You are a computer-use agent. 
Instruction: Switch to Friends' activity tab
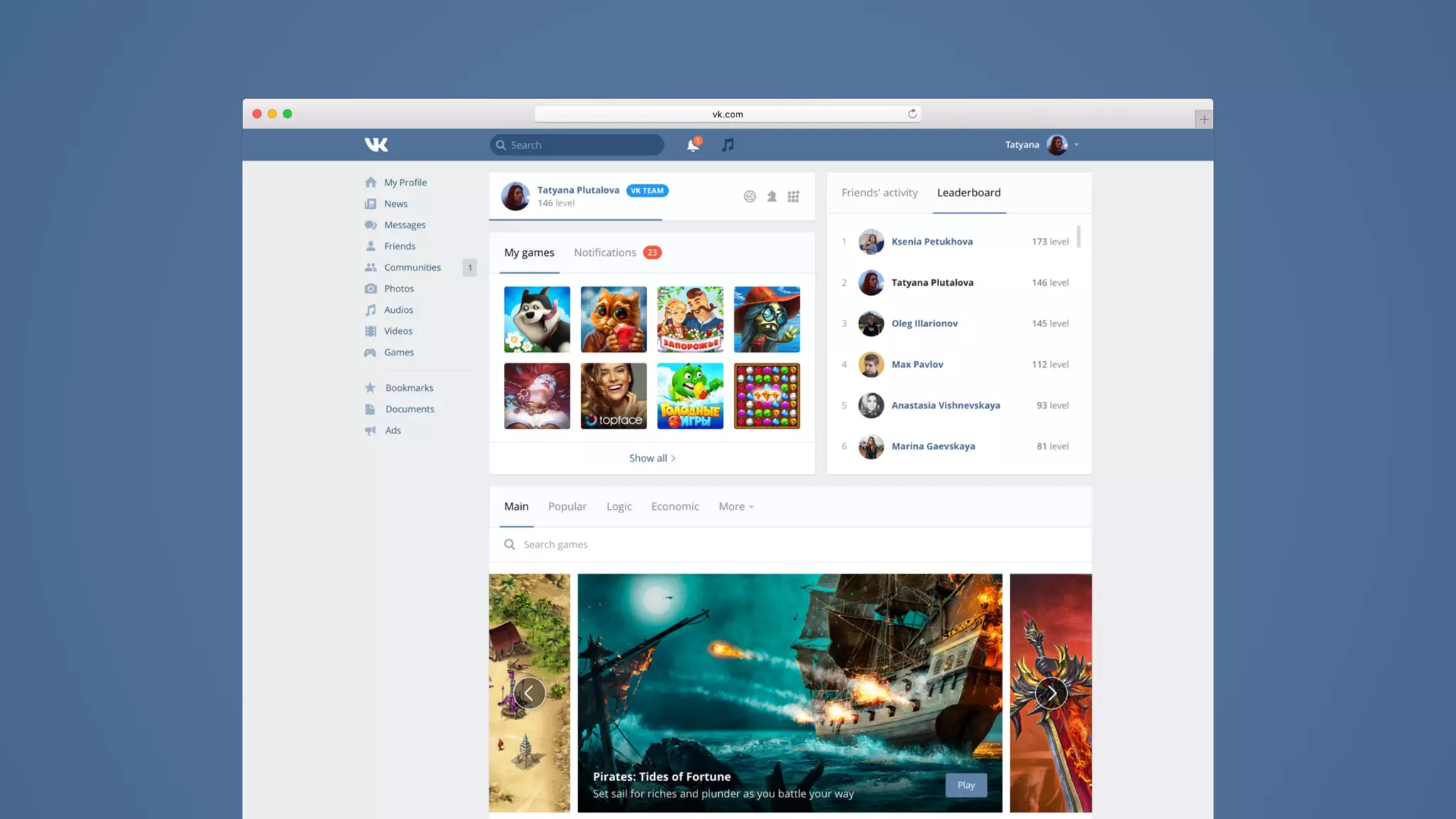(879, 193)
